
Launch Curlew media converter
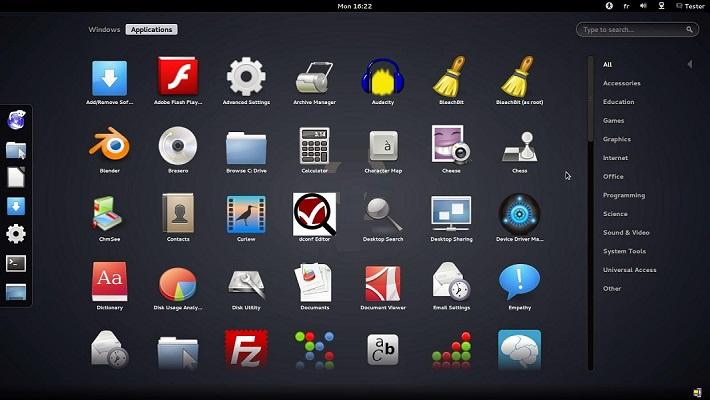(x=246, y=214)
